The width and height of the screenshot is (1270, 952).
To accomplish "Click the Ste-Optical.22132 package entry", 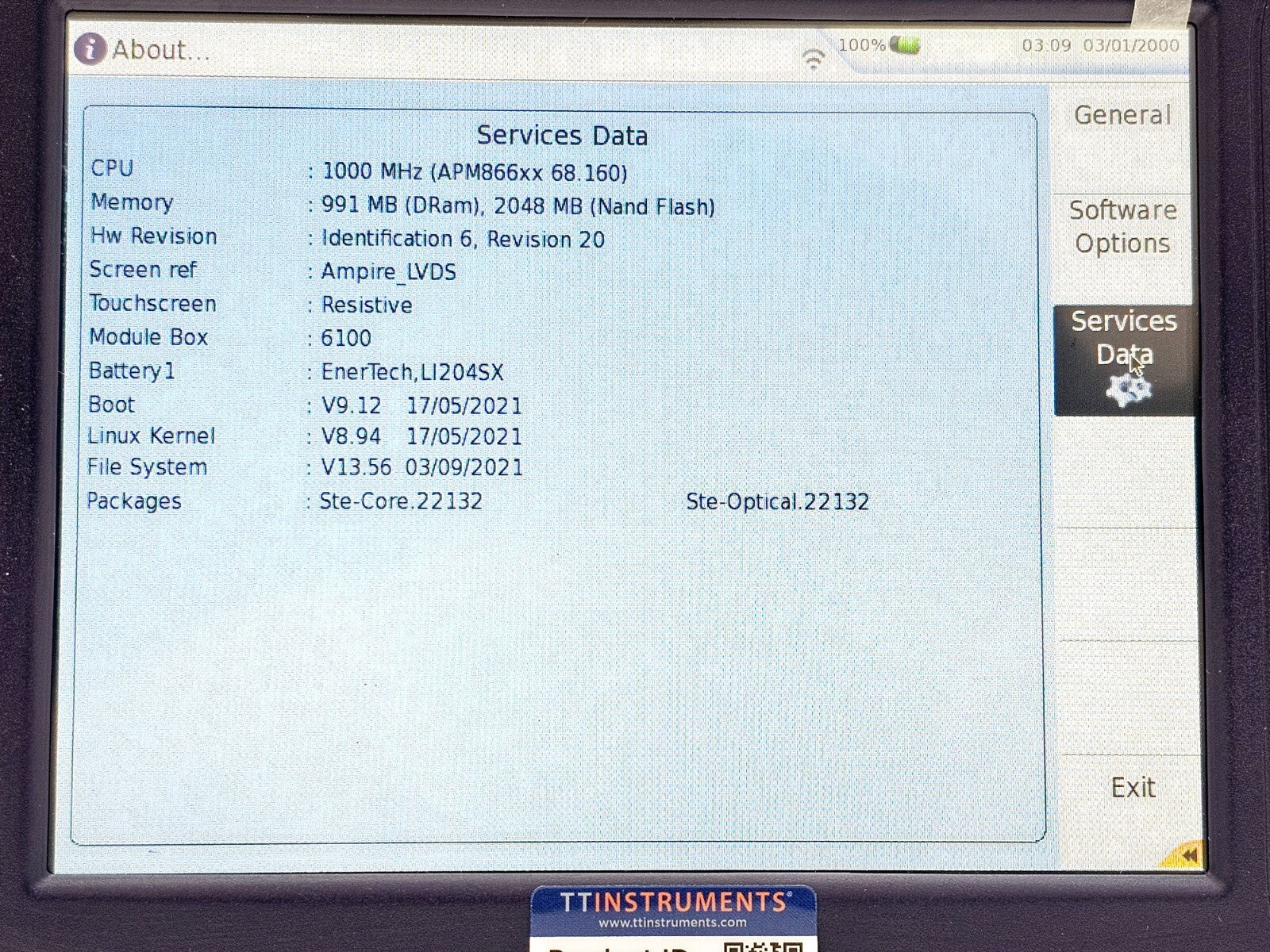I will tap(777, 501).
